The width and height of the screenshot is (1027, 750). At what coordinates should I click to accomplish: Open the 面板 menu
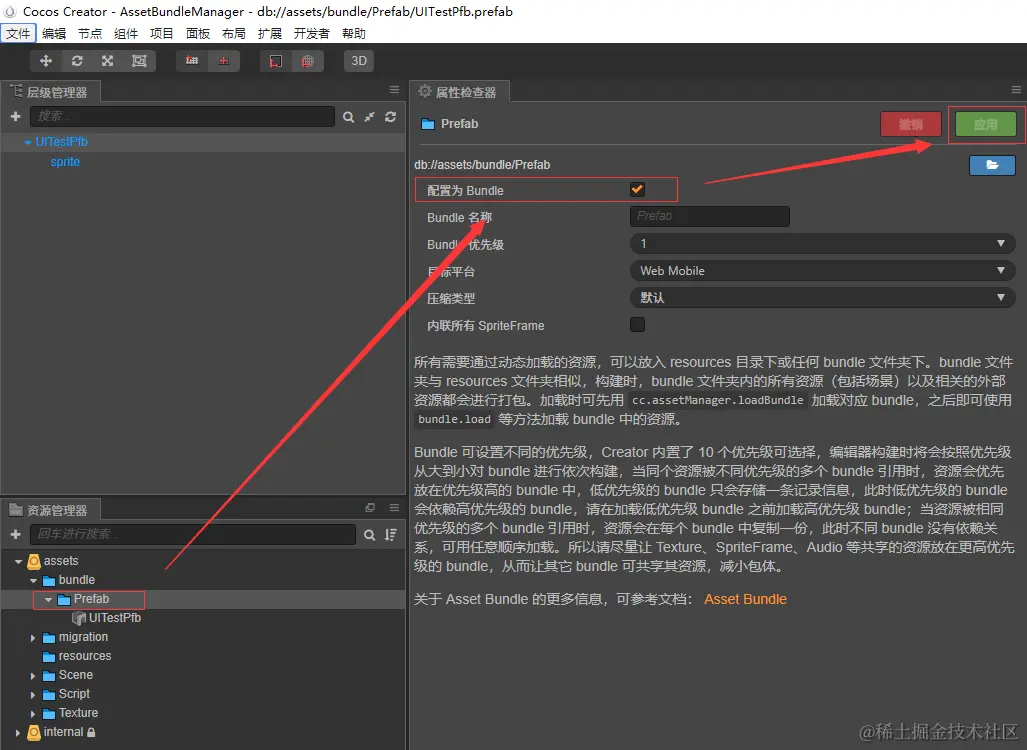[x=198, y=33]
